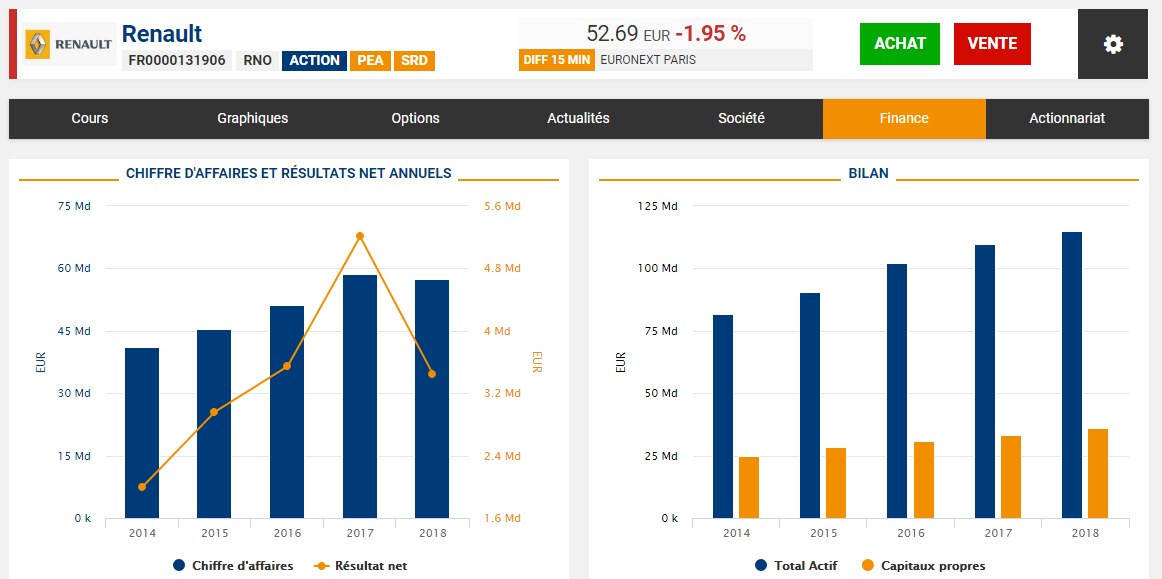Switch to the Graphiques tab
The height and width of the screenshot is (579, 1162).
253,119
